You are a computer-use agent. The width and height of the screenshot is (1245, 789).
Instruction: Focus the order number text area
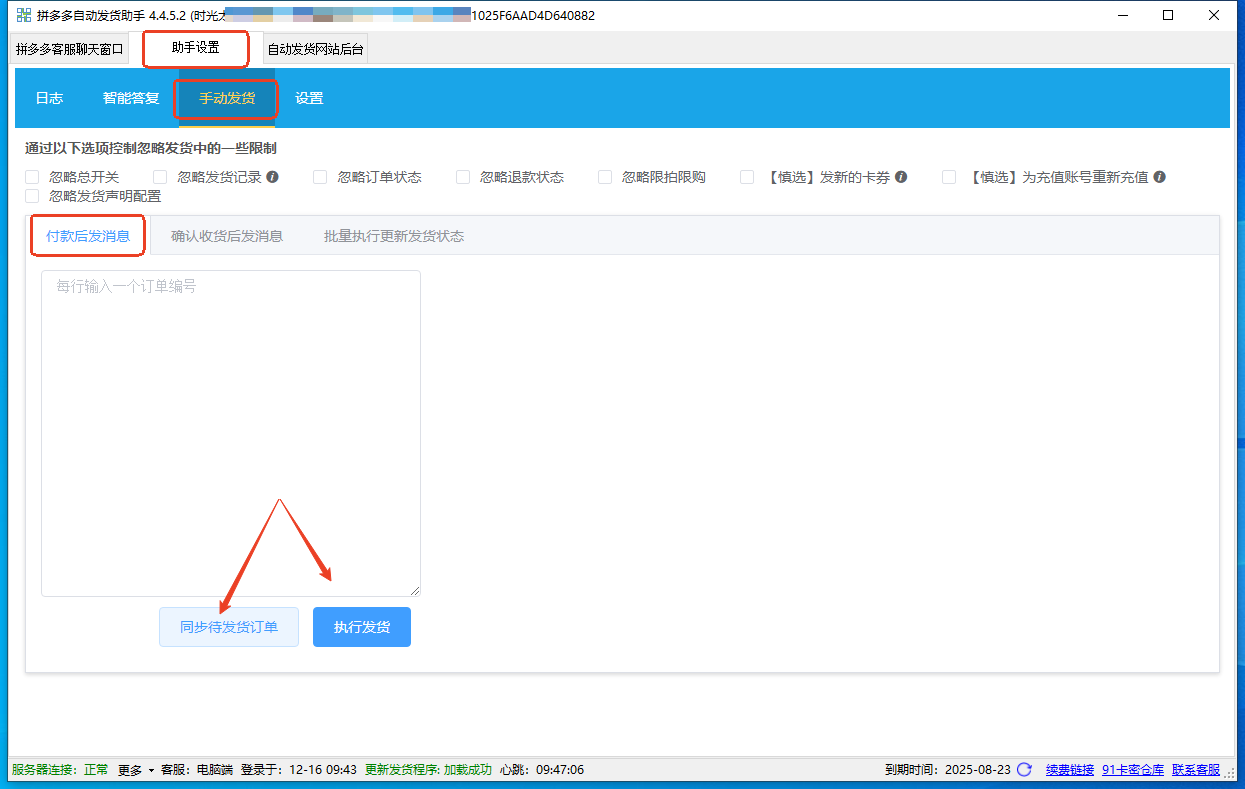[231, 433]
